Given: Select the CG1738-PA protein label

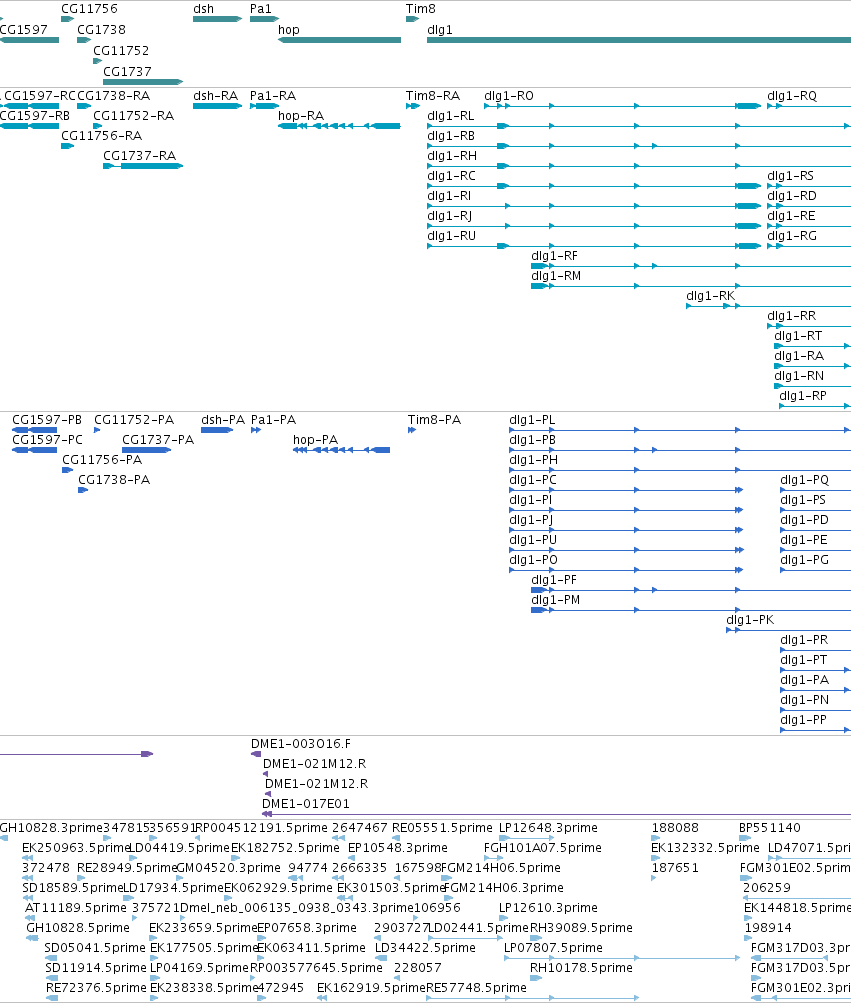Looking at the screenshot, I should click(114, 480).
